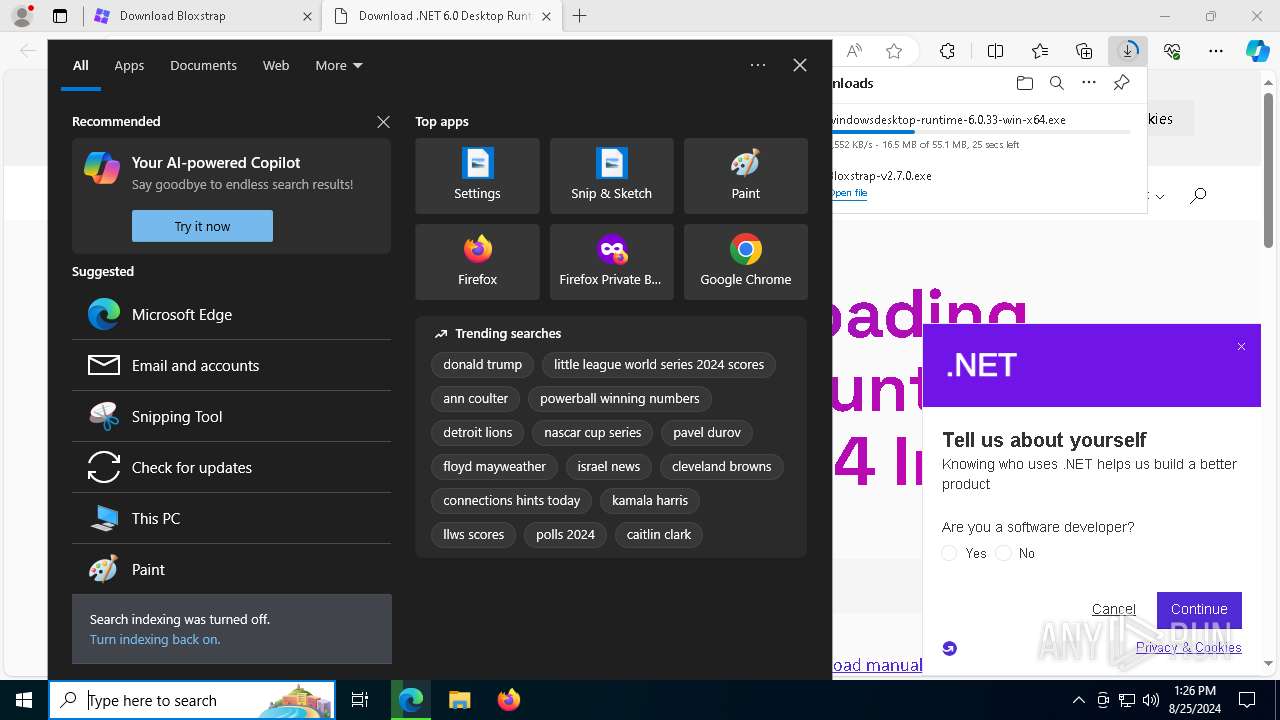Viewport: 1280px width, 720px height.
Task: Switch to Documents search tab
Action: point(203,65)
